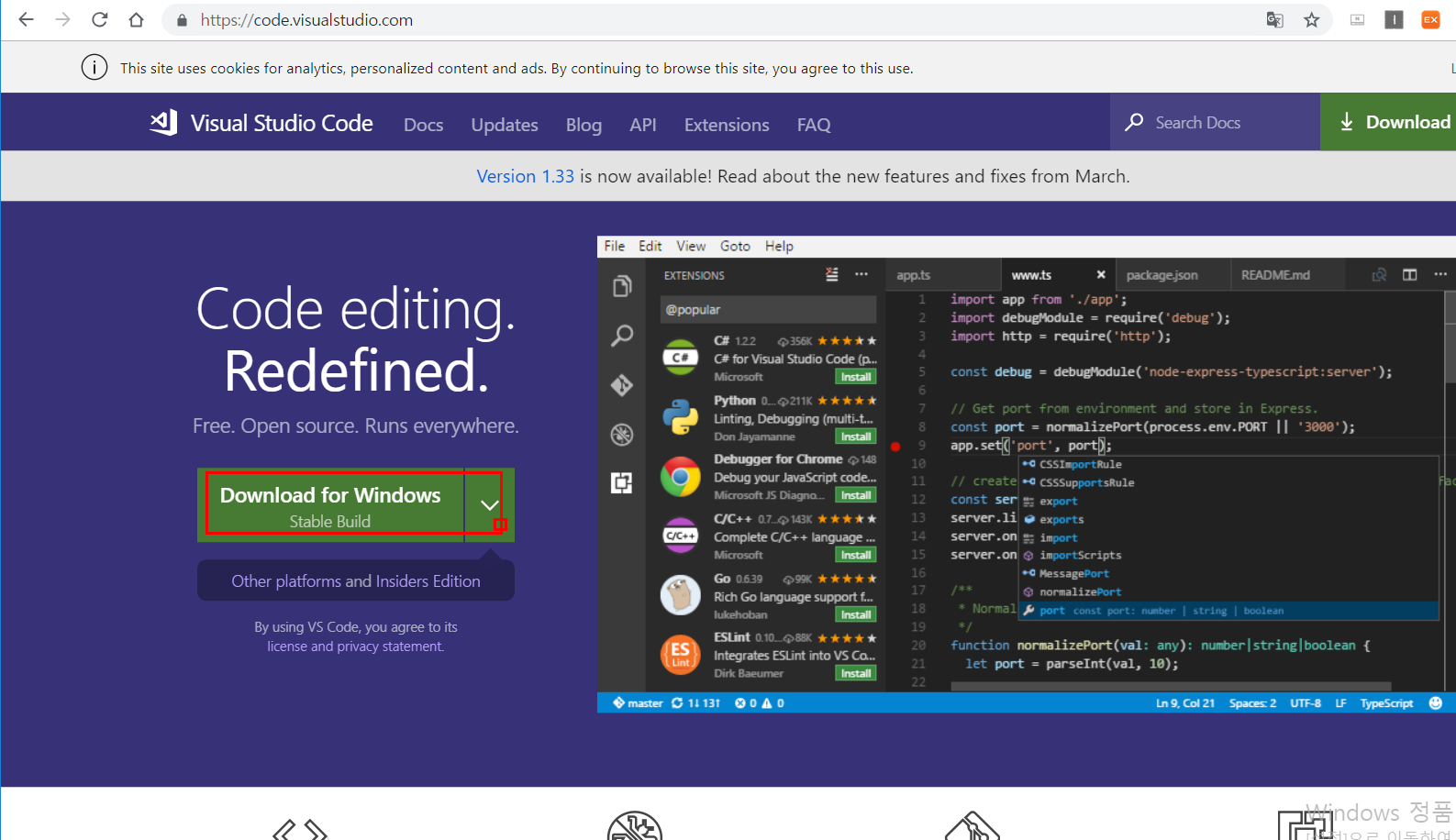Reload the page with refresh icon
This screenshot has height=840, width=1456.
pos(99,19)
